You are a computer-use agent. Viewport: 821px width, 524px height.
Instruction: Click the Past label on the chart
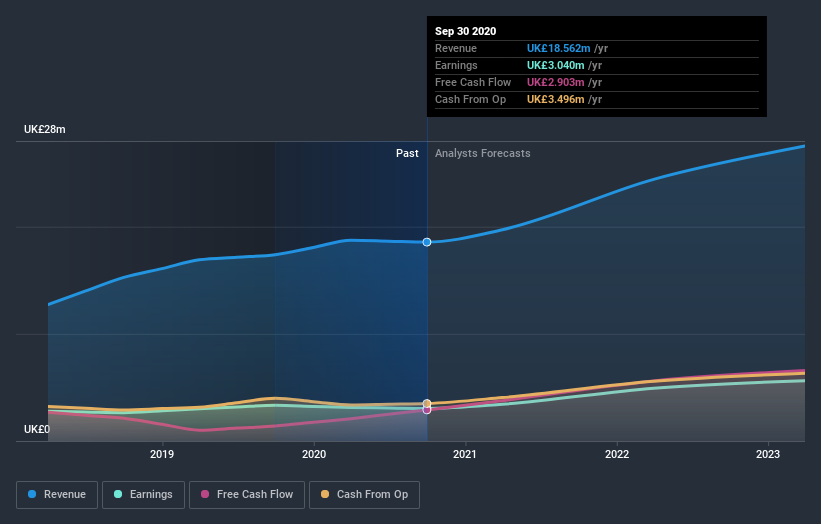[407, 153]
